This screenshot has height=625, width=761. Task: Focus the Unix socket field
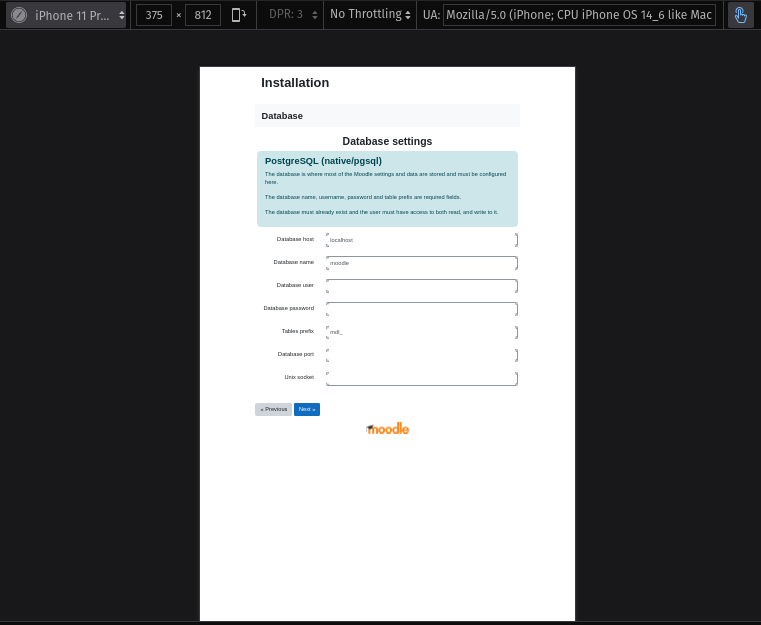click(422, 378)
